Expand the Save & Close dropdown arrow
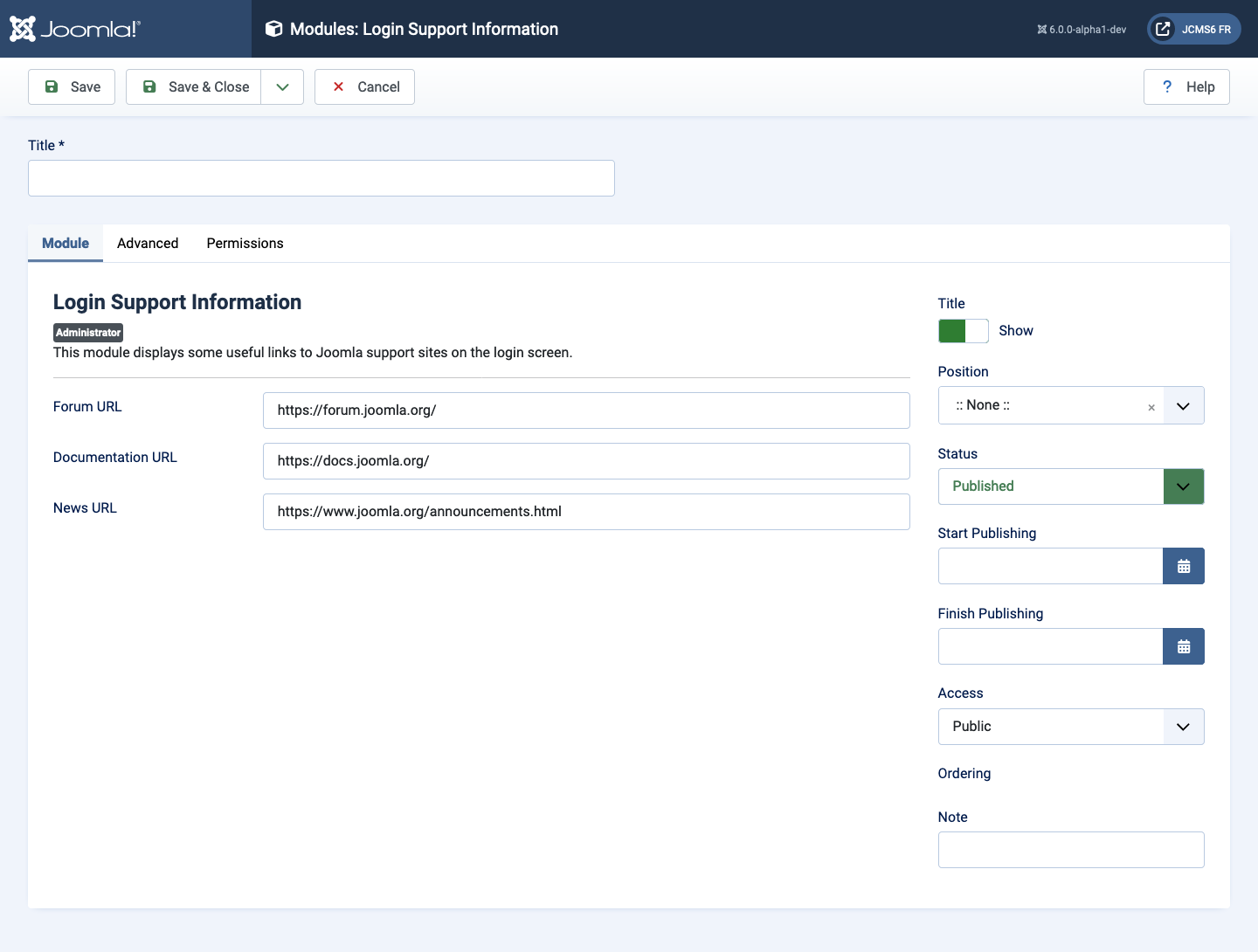This screenshot has height=952, width=1258. (x=282, y=86)
